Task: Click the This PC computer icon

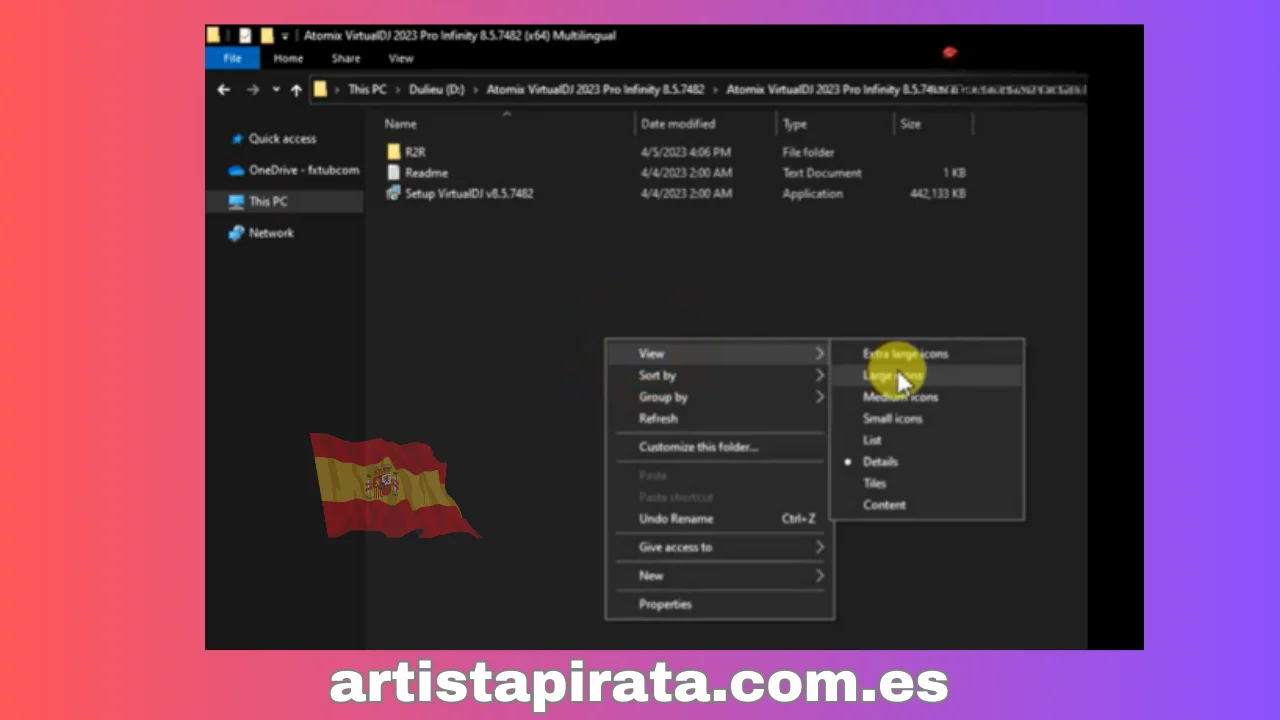Action: 236,201
